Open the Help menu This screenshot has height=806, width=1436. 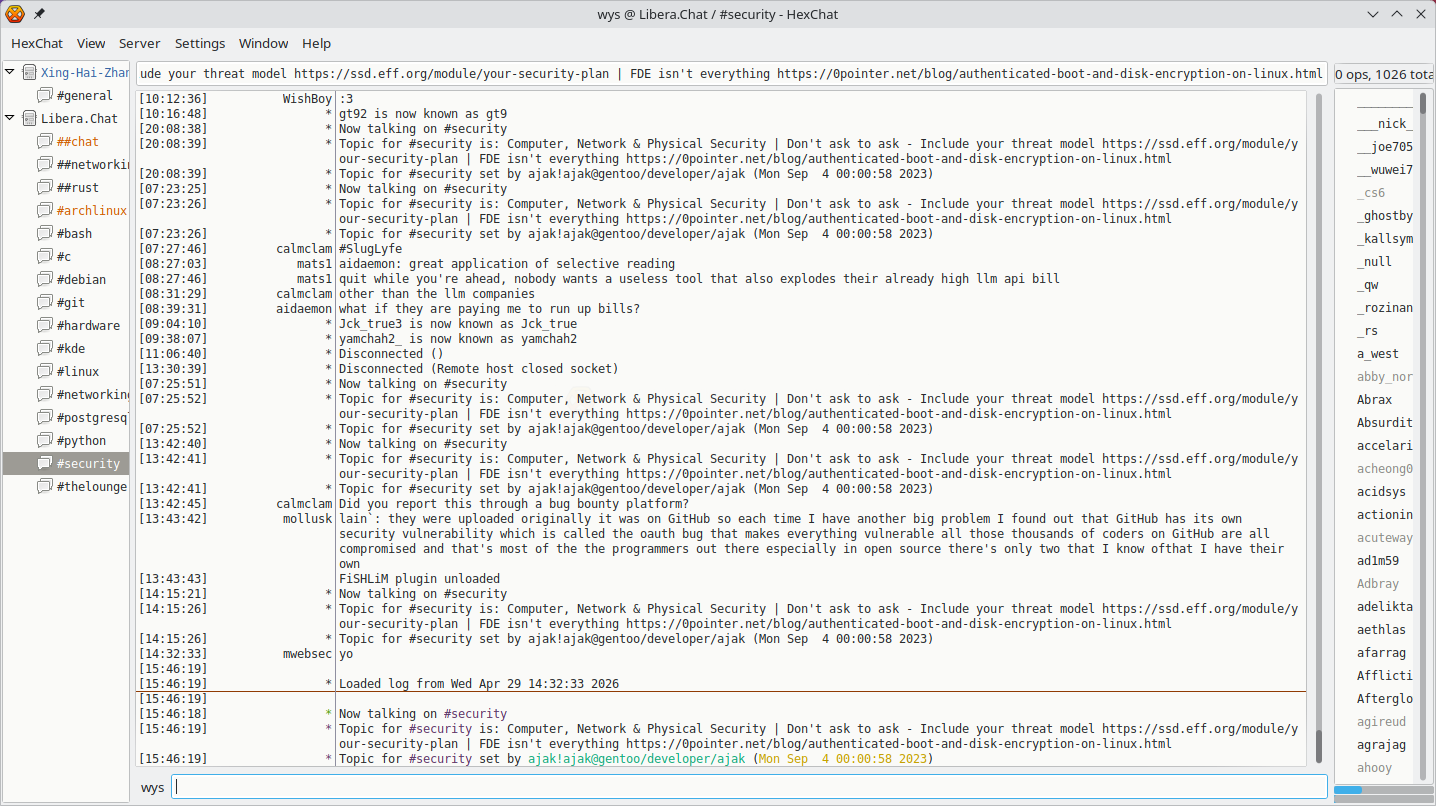[x=317, y=44]
